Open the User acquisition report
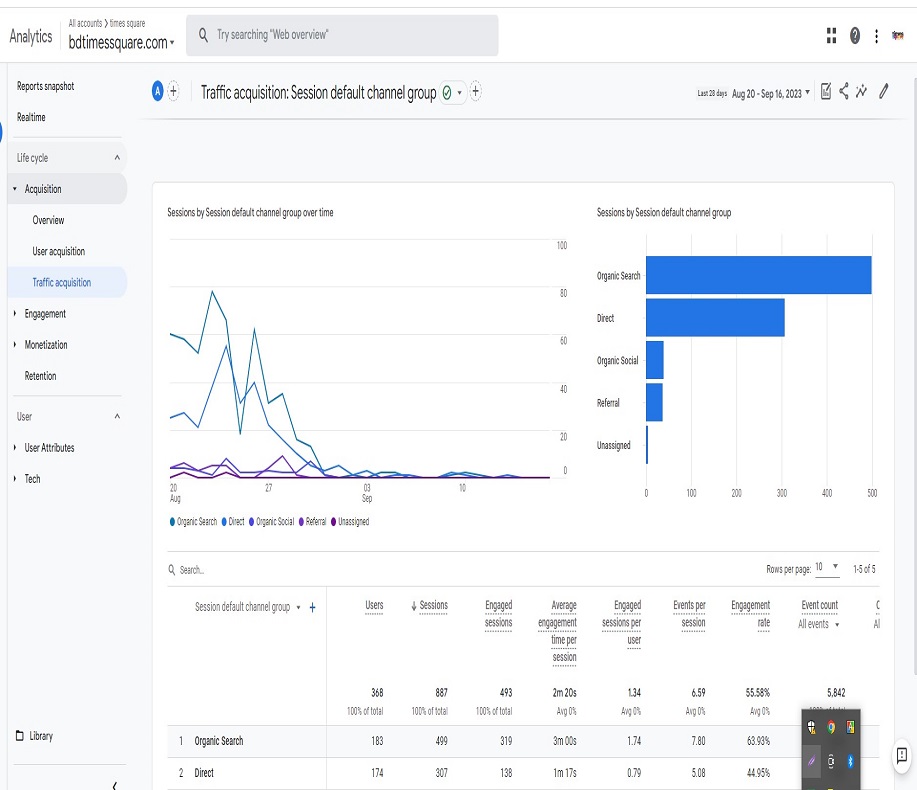The height and width of the screenshot is (790, 917). point(58,251)
